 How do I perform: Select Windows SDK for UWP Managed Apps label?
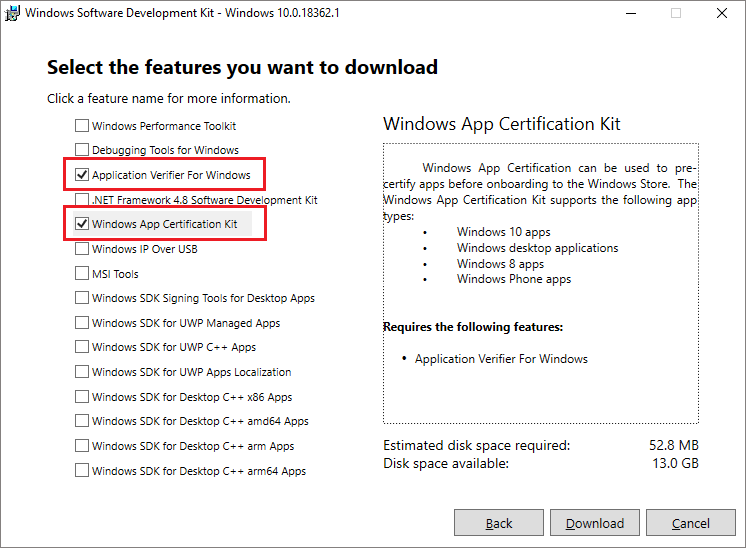pyautogui.click(x=186, y=323)
